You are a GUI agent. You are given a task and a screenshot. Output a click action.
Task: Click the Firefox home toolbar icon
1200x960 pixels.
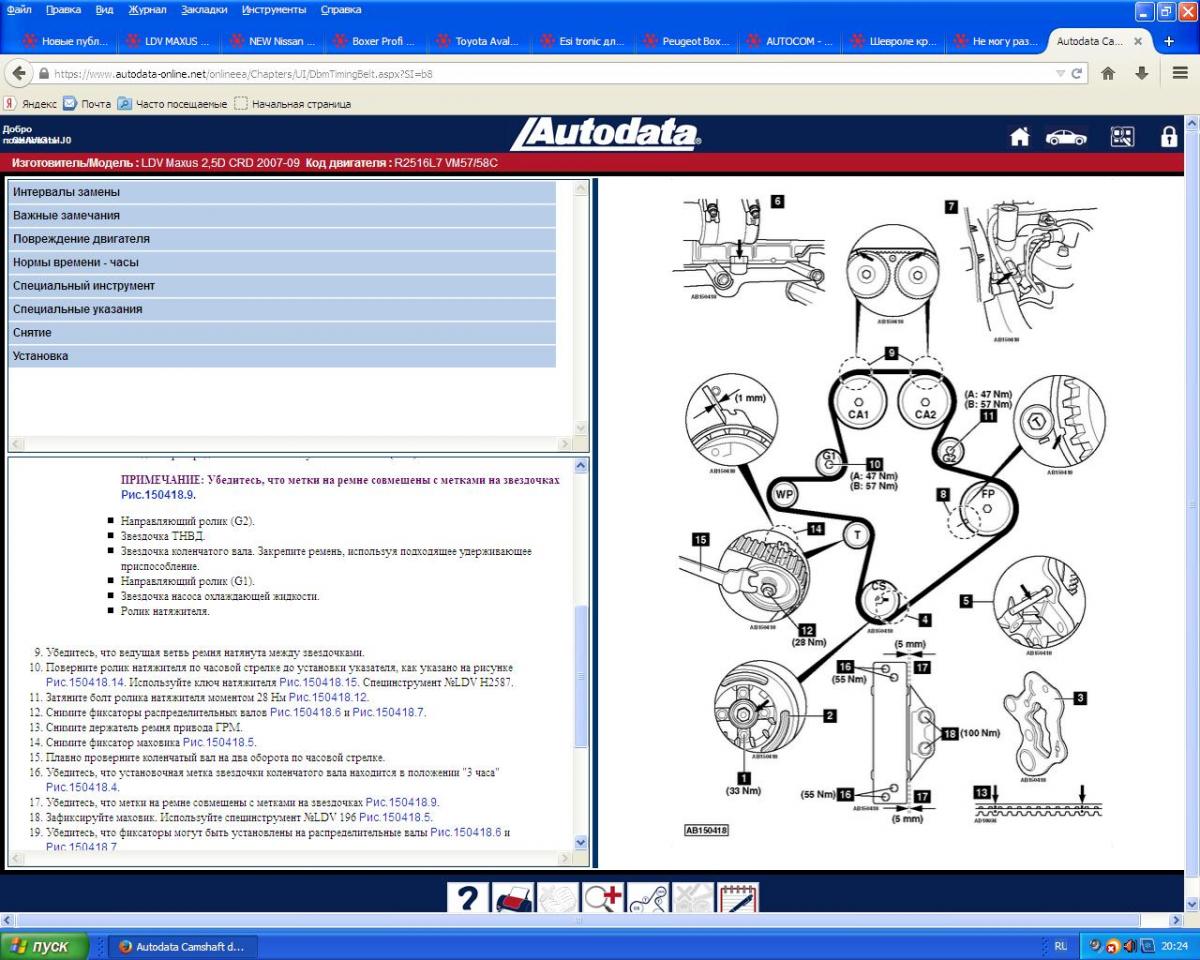pyautogui.click(x=1108, y=74)
